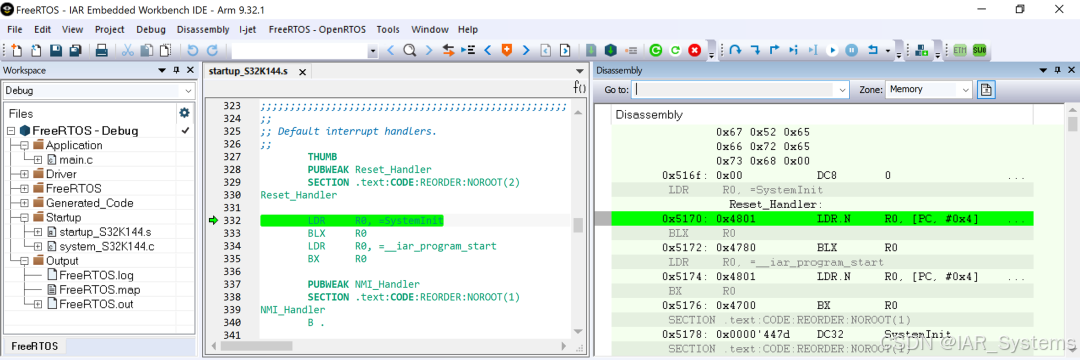The height and width of the screenshot is (360, 1080).
Task: Pin the Disassembly panel
Action: [1057, 70]
